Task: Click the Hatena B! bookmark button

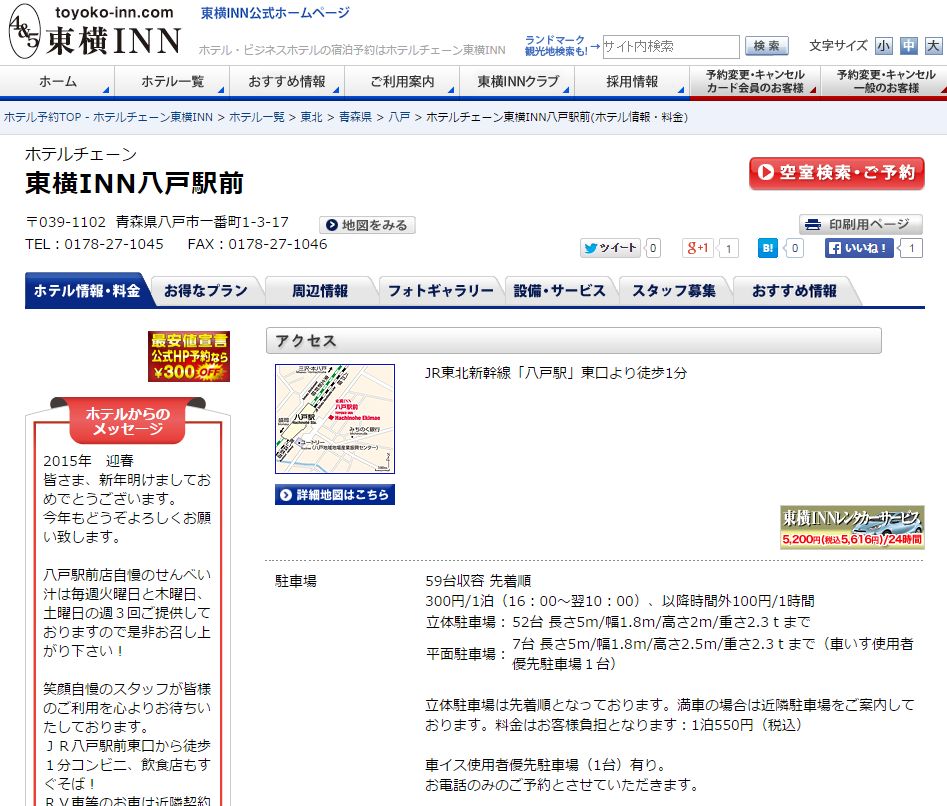Action: [768, 248]
